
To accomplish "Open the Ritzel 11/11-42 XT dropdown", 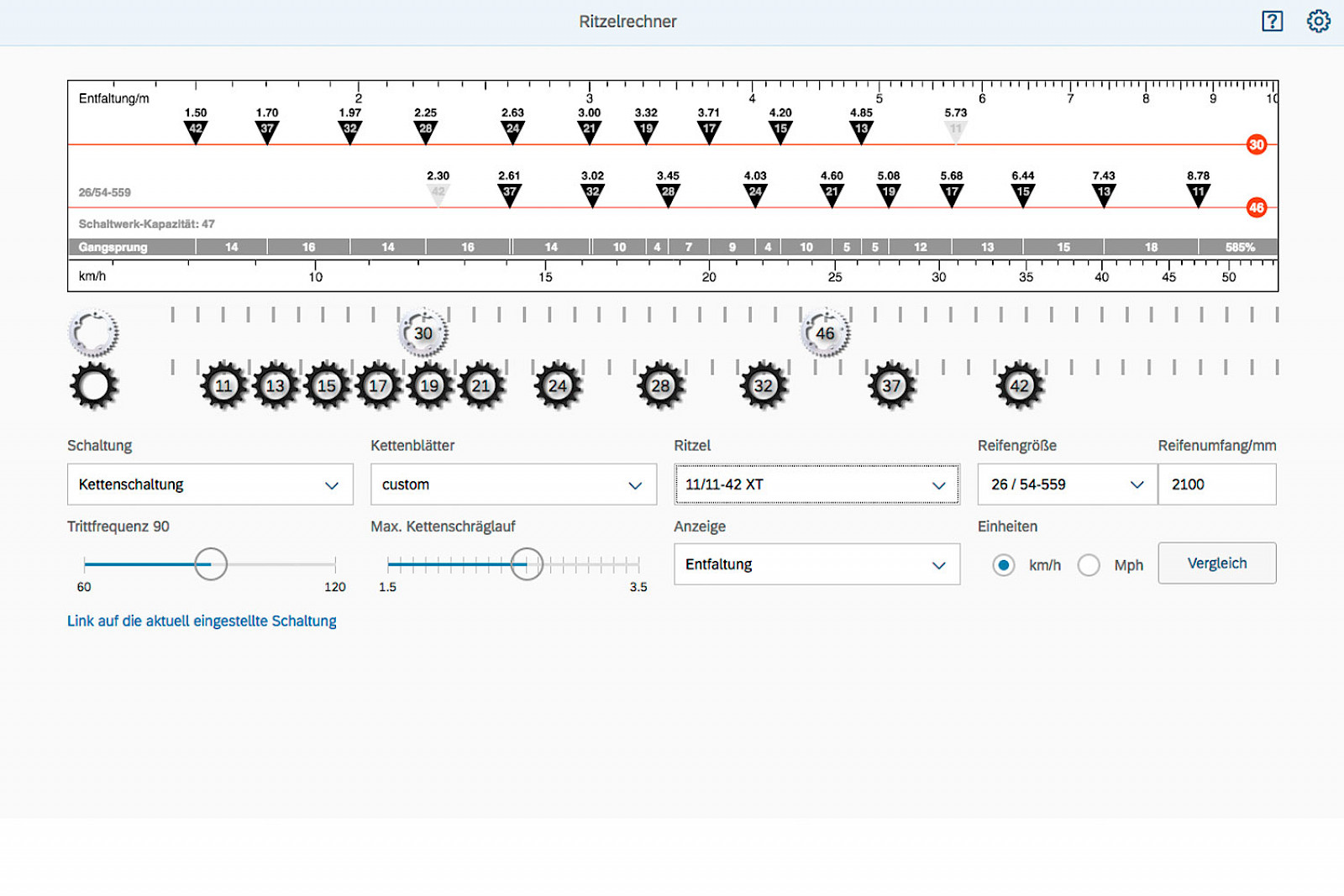I will [x=816, y=485].
